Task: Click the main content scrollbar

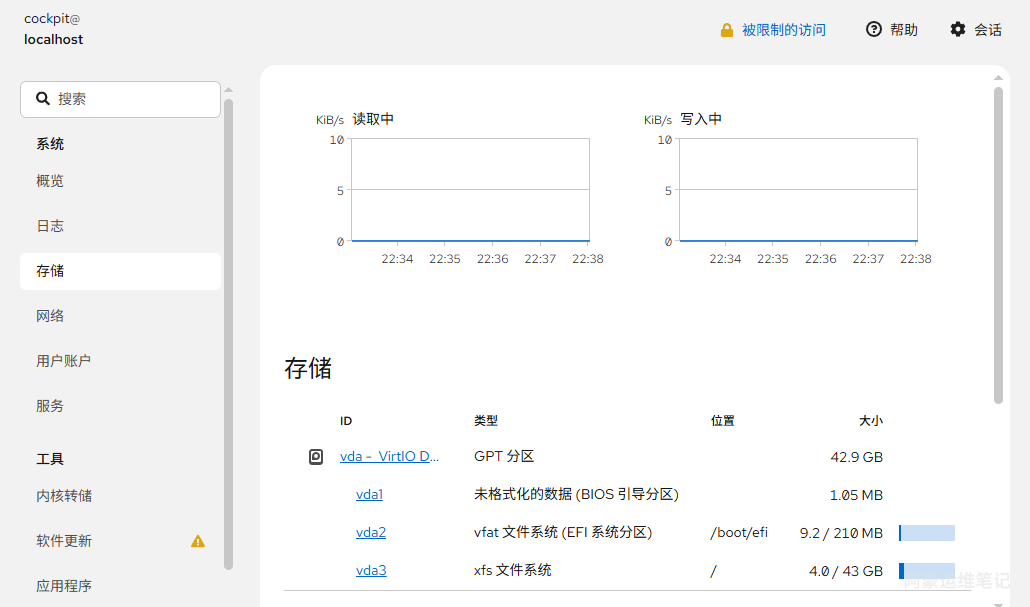Action: pyautogui.click(x=998, y=245)
